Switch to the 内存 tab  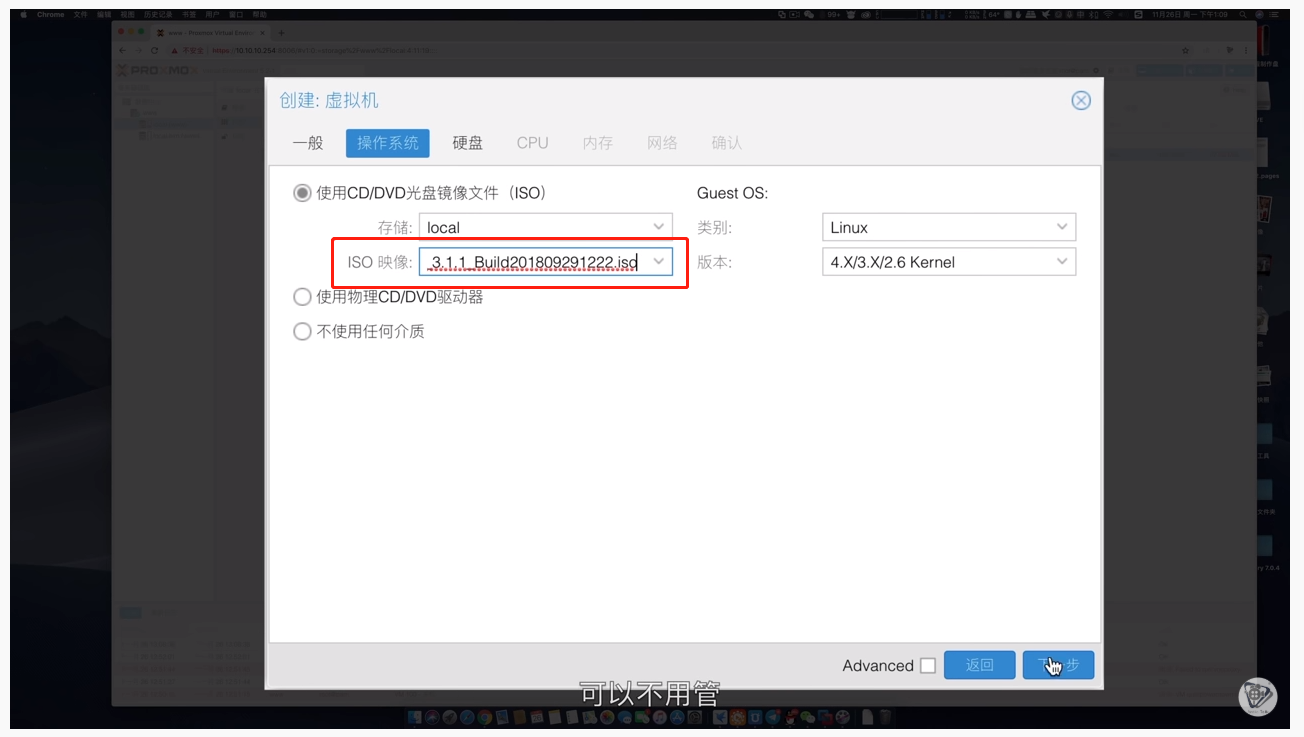pos(598,143)
